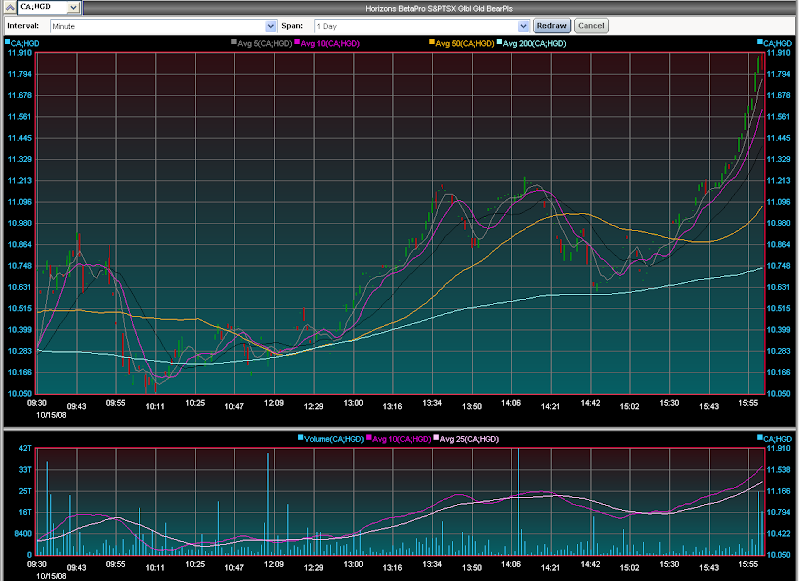This screenshot has width=800, height=581.
Task: Click the 15:55 time label on price chart
Action: [748, 403]
